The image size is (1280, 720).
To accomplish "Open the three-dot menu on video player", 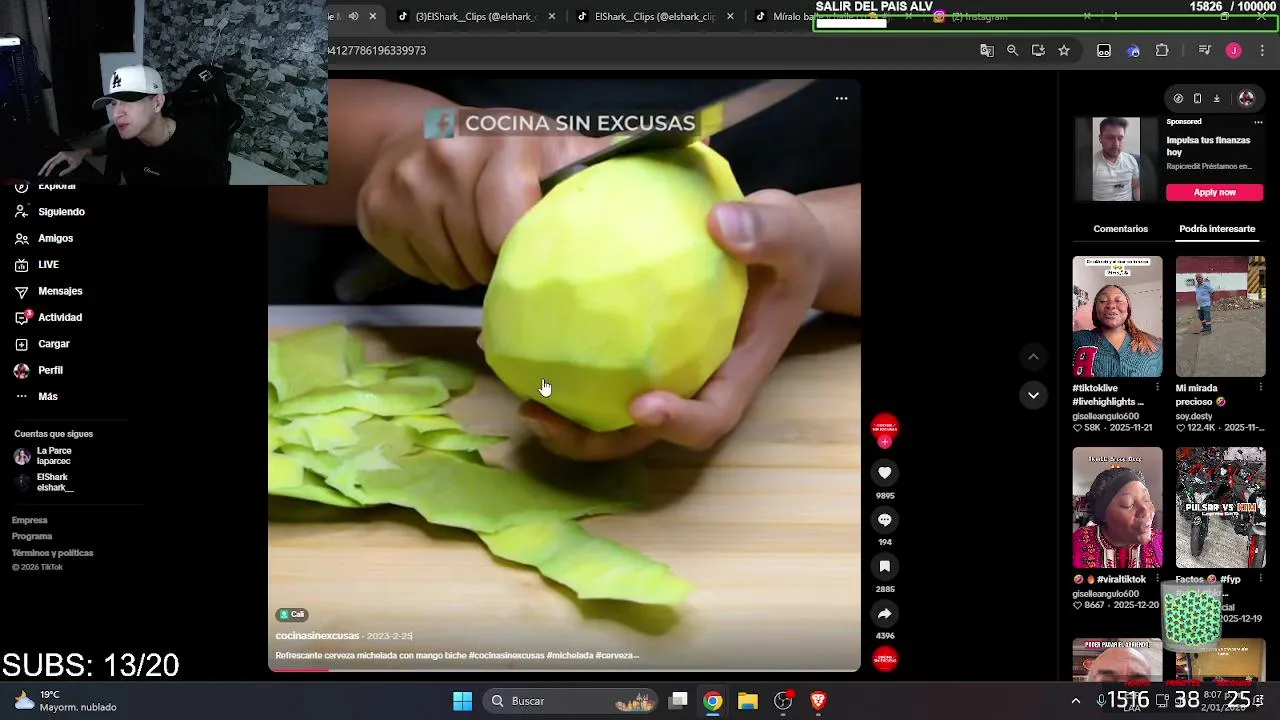I will 841,98.
